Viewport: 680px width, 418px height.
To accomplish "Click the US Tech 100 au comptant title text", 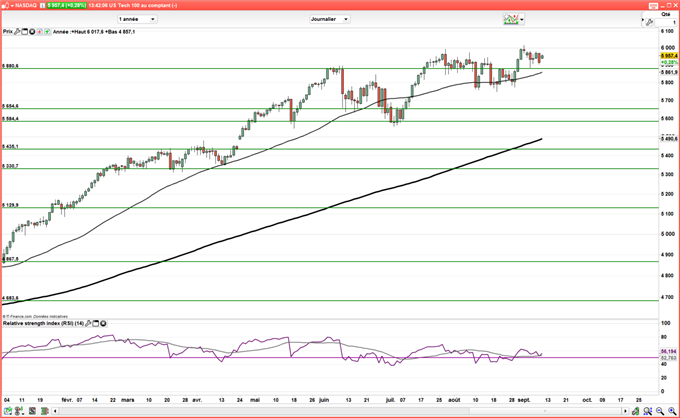I will (x=145, y=6).
